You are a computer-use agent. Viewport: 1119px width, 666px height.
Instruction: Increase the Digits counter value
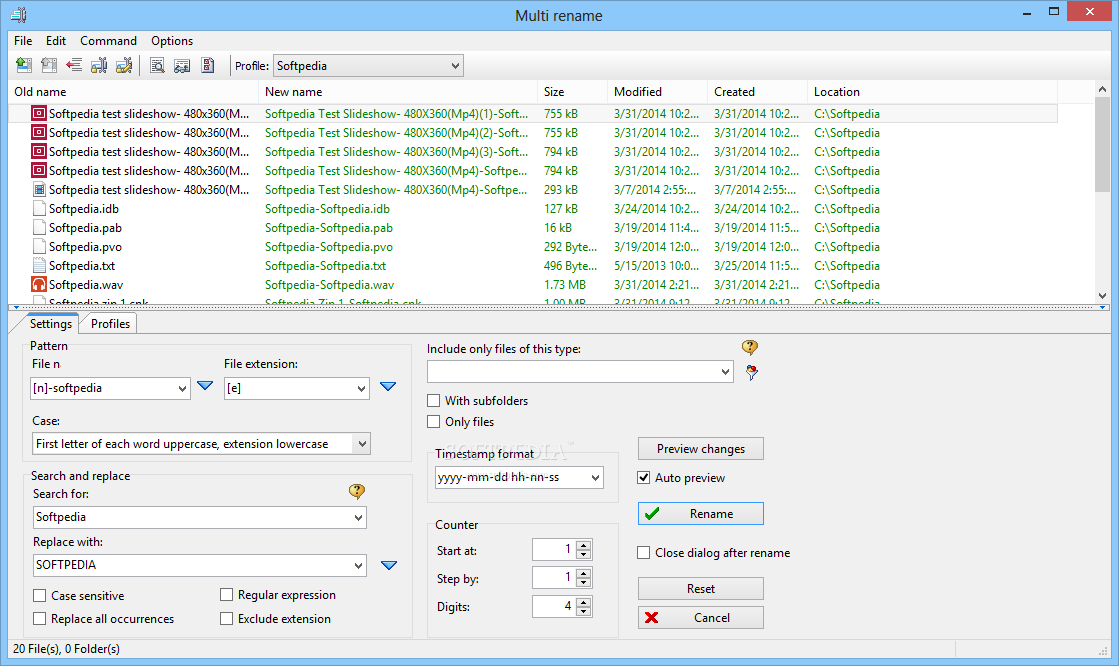coord(584,602)
